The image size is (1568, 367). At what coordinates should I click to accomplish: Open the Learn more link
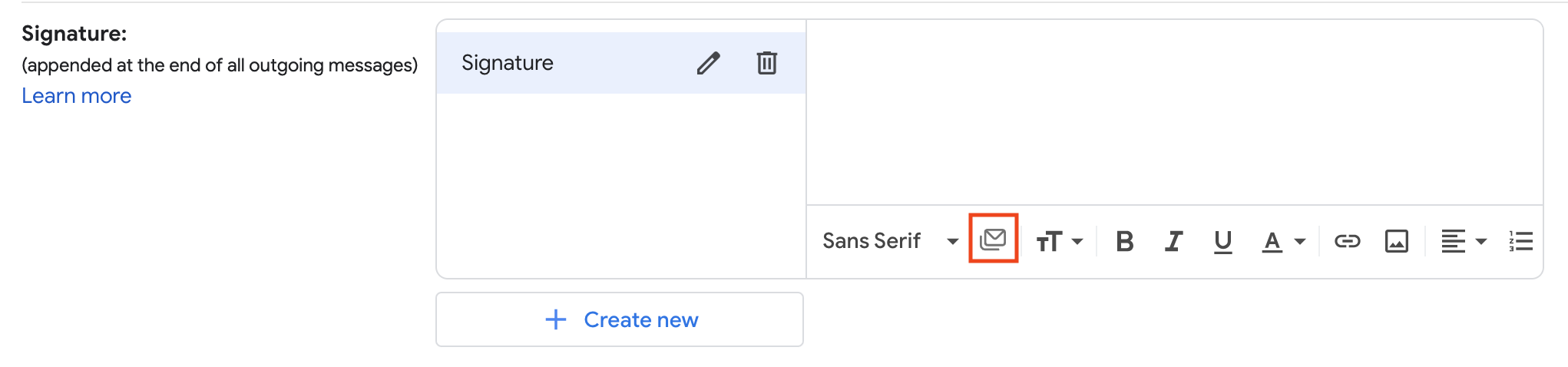click(x=76, y=96)
